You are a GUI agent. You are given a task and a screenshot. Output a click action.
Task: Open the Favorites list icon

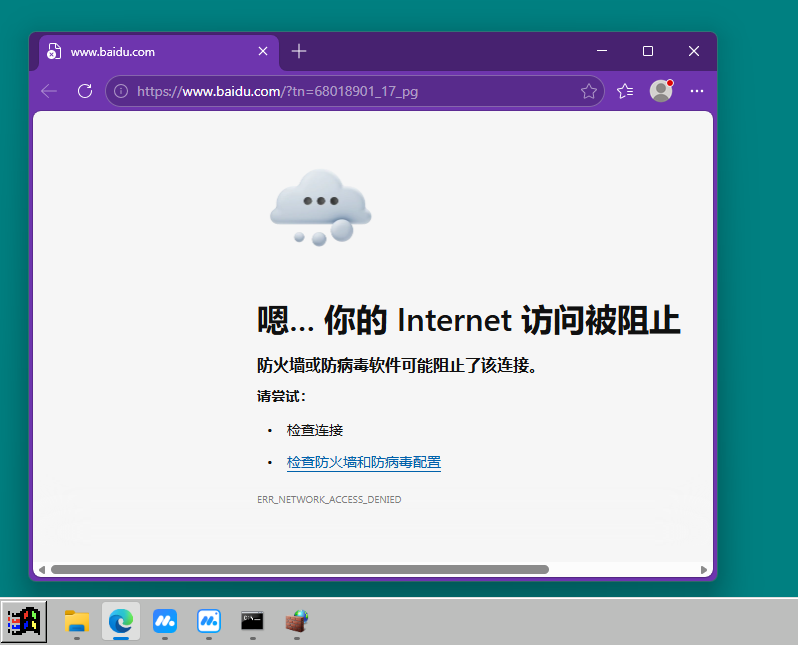pos(625,91)
